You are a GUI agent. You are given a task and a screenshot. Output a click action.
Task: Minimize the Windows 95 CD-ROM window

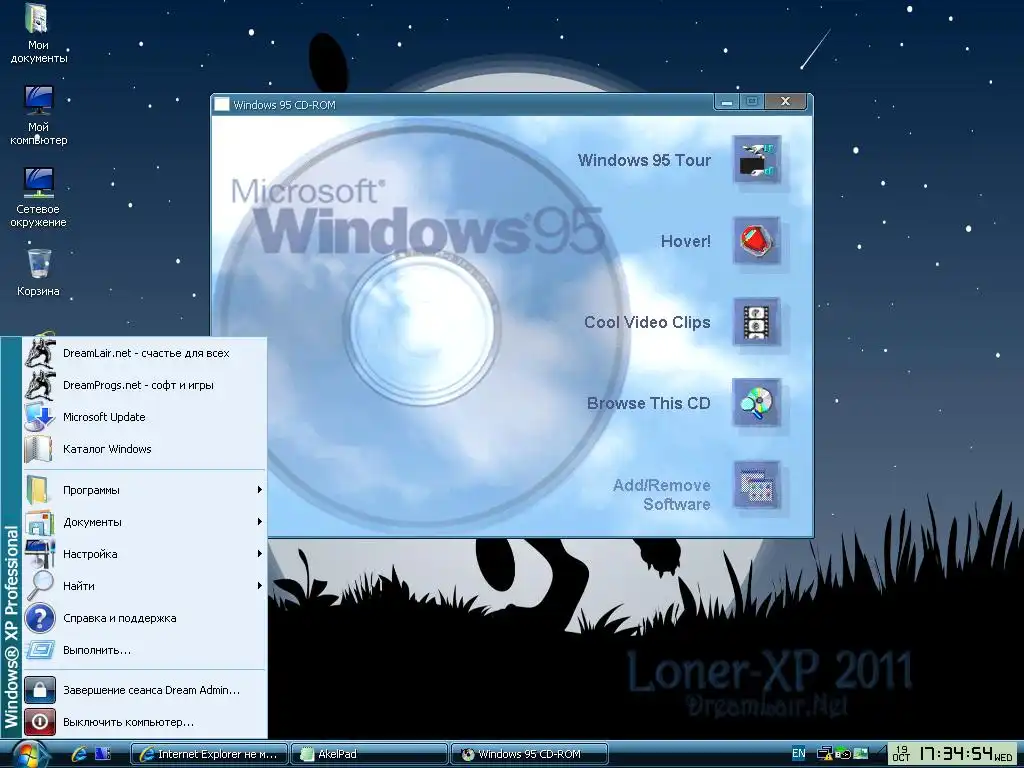pos(726,102)
